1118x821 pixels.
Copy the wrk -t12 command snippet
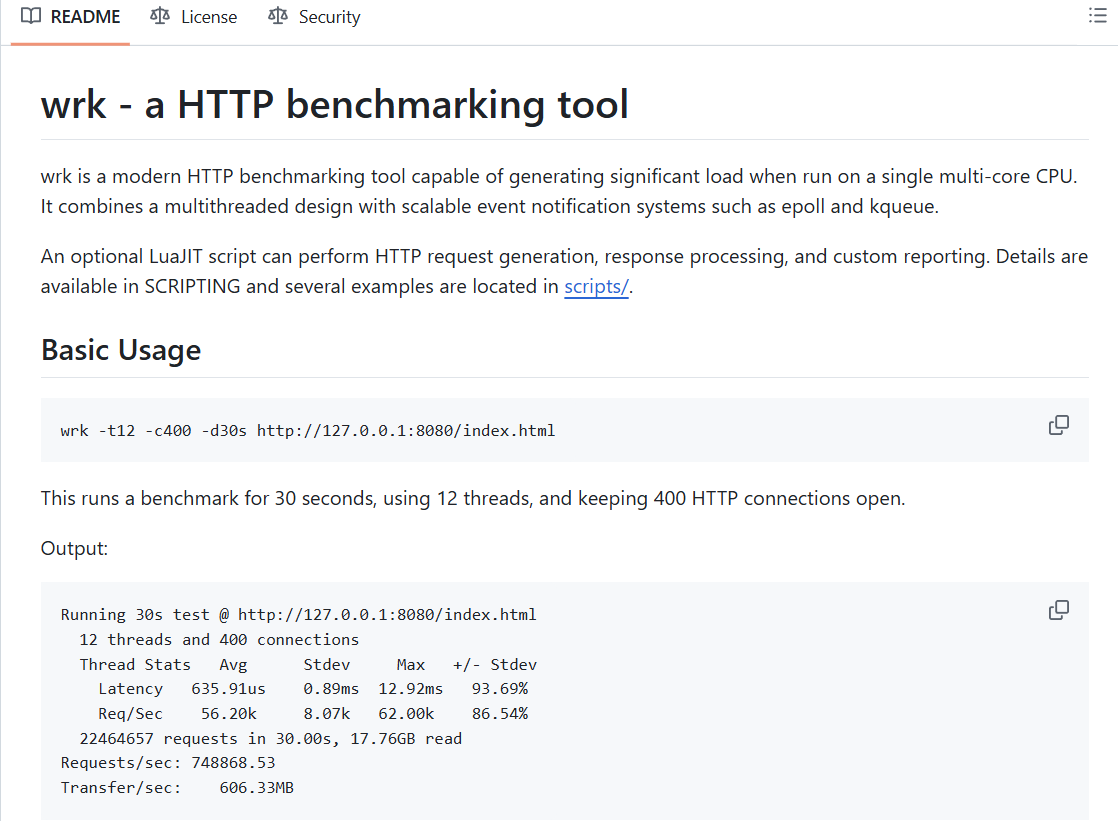[x=1058, y=426]
